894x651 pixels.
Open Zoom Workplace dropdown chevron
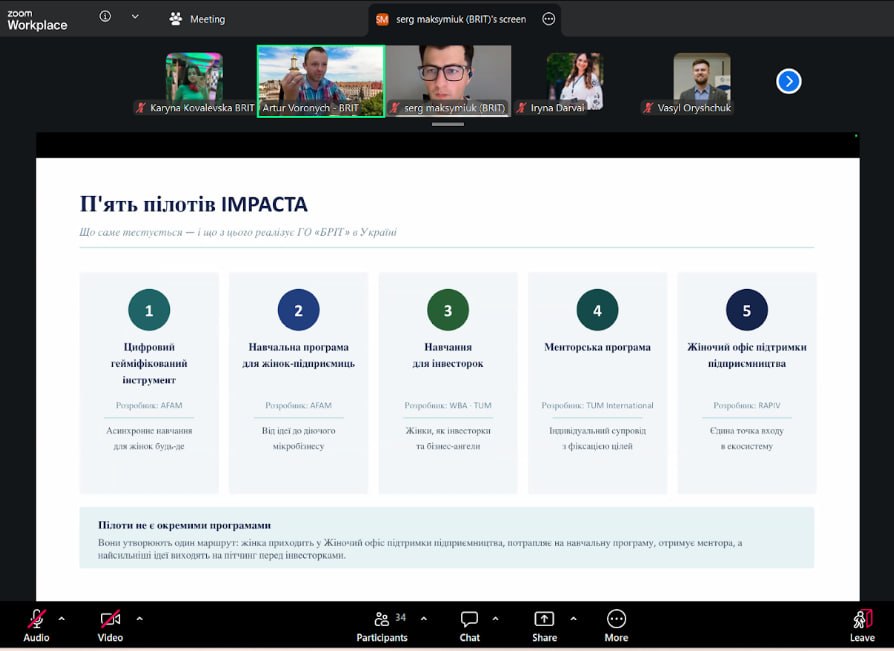coord(135,17)
